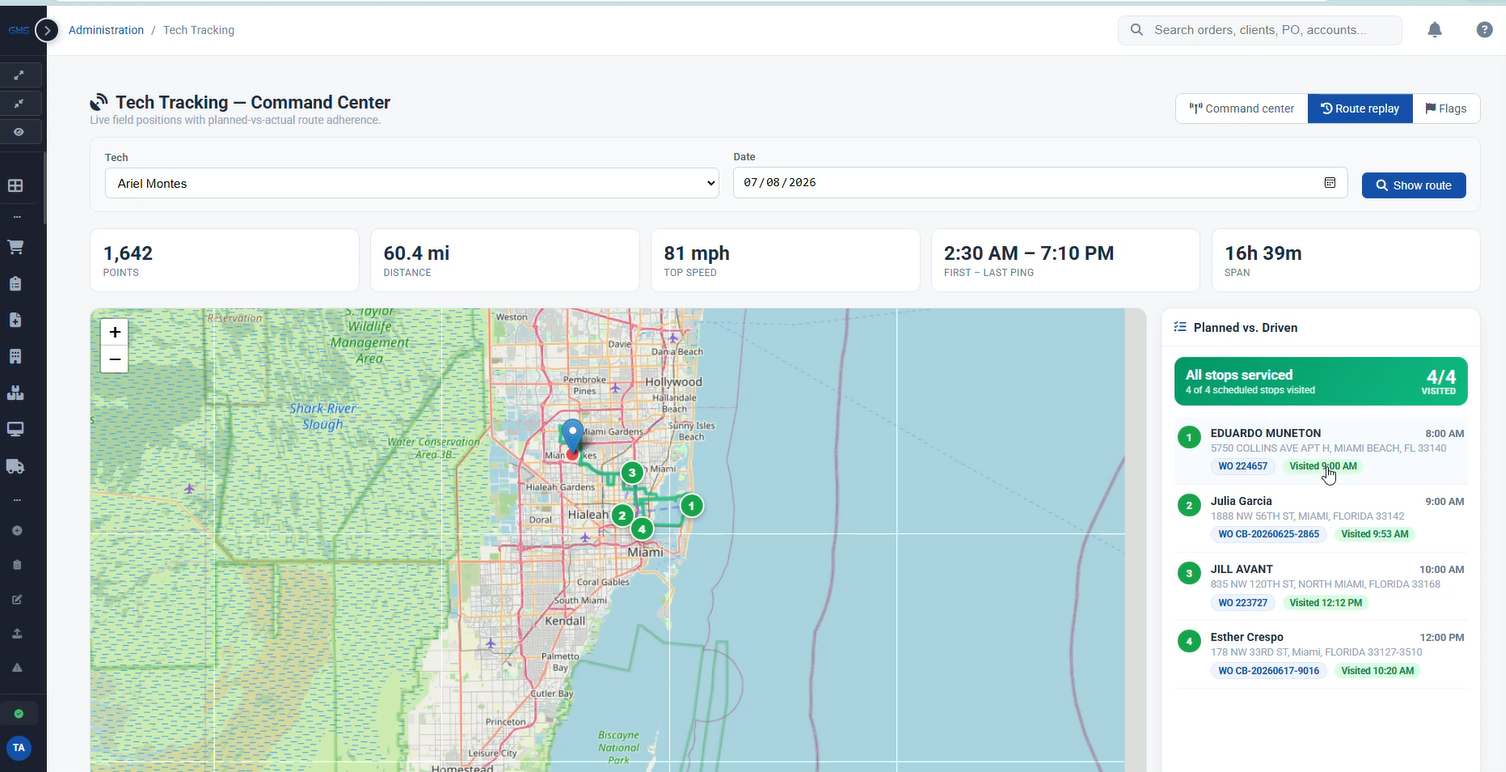Click the WO 223727 work order badge

[1243, 603]
